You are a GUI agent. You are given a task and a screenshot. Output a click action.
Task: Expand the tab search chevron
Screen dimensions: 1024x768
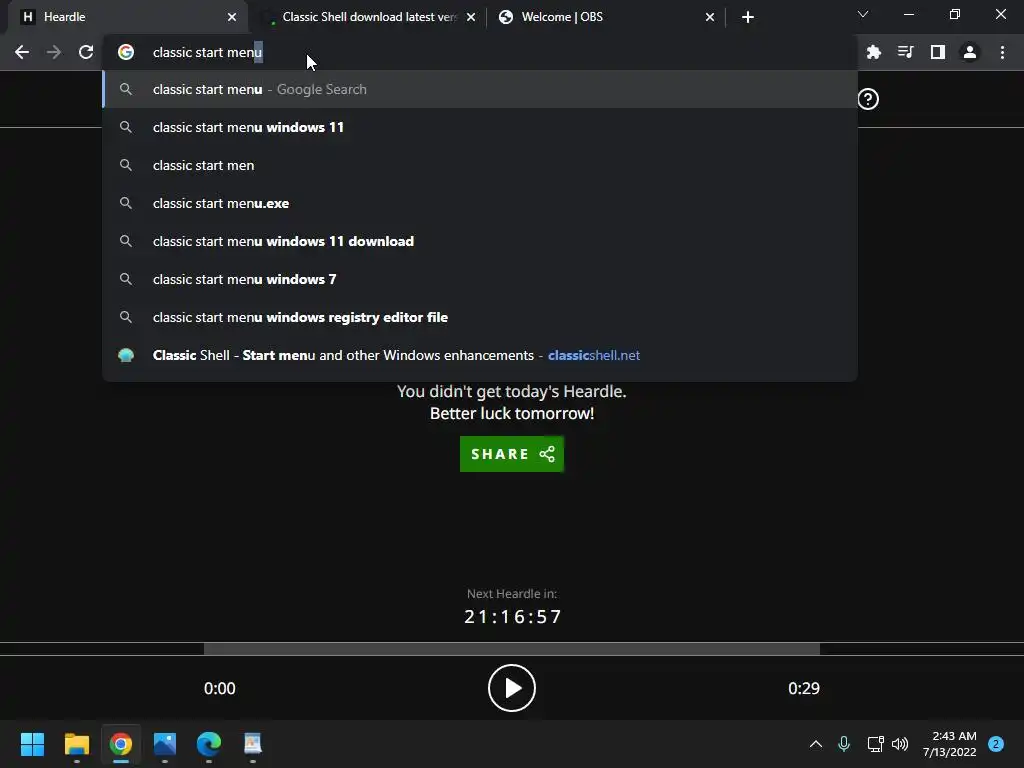(863, 14)
